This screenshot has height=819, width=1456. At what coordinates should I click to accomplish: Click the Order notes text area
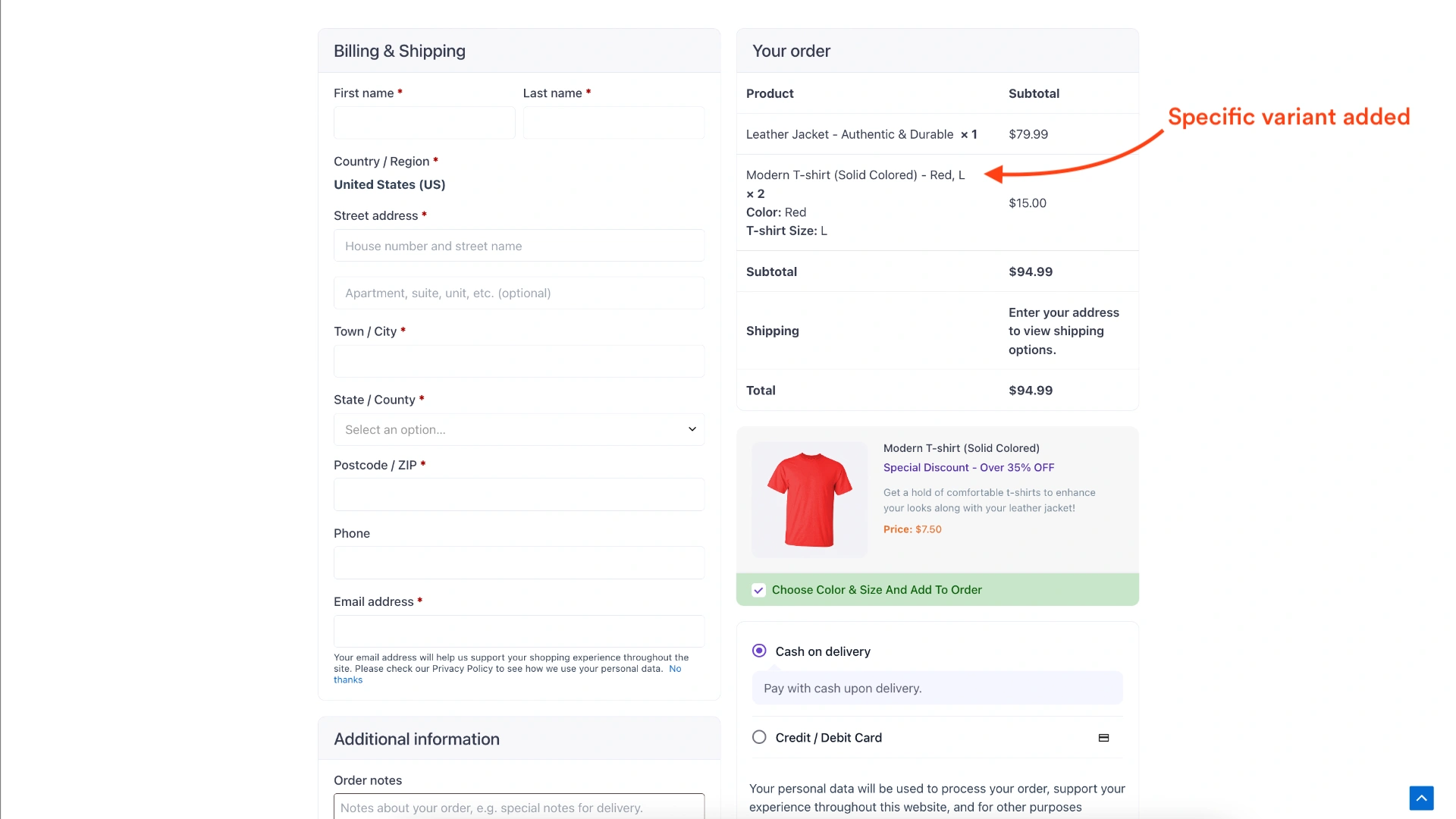click(519, 808)
